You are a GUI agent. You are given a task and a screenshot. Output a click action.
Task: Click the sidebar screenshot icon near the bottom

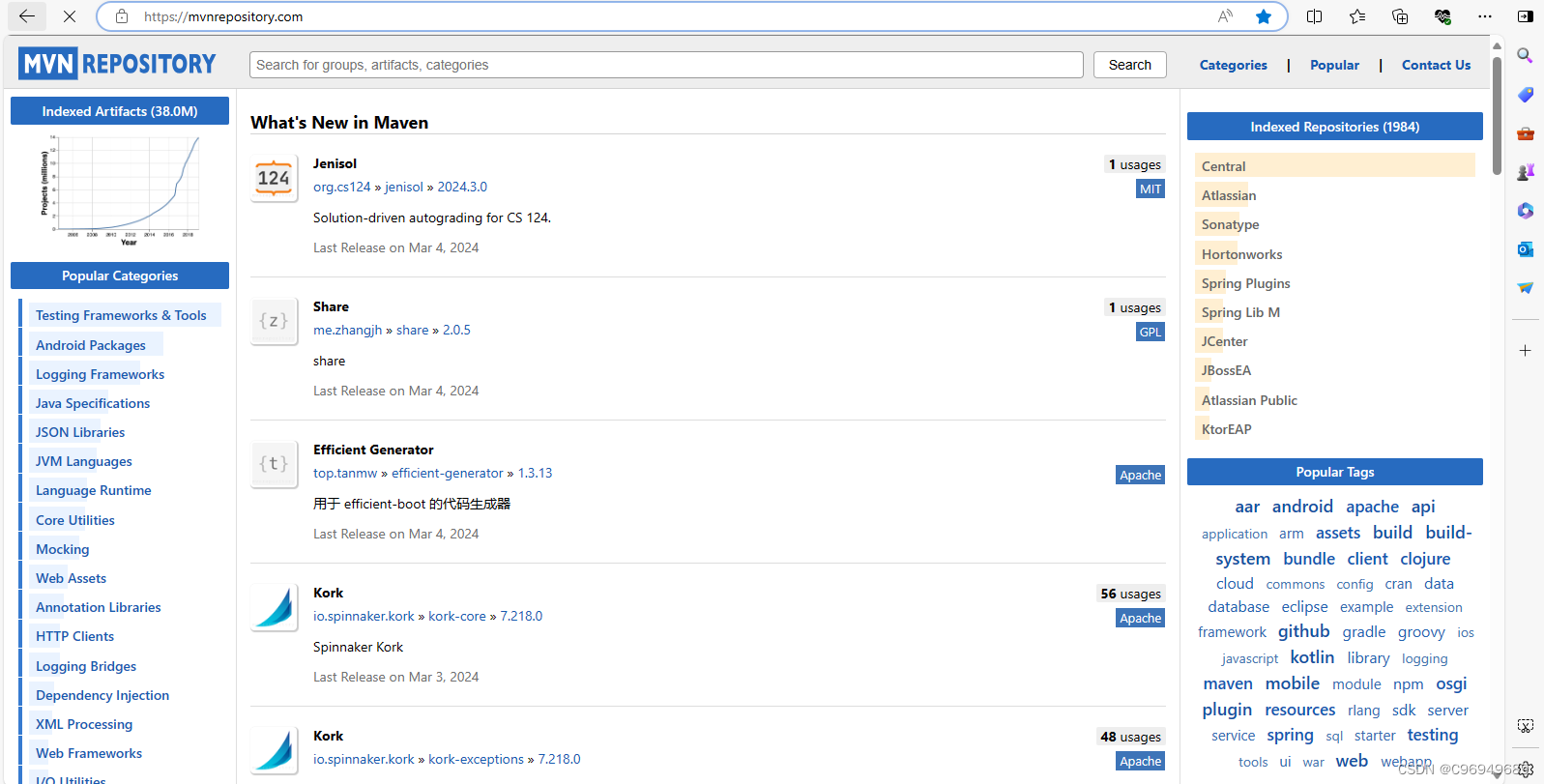coord(1525,725)
